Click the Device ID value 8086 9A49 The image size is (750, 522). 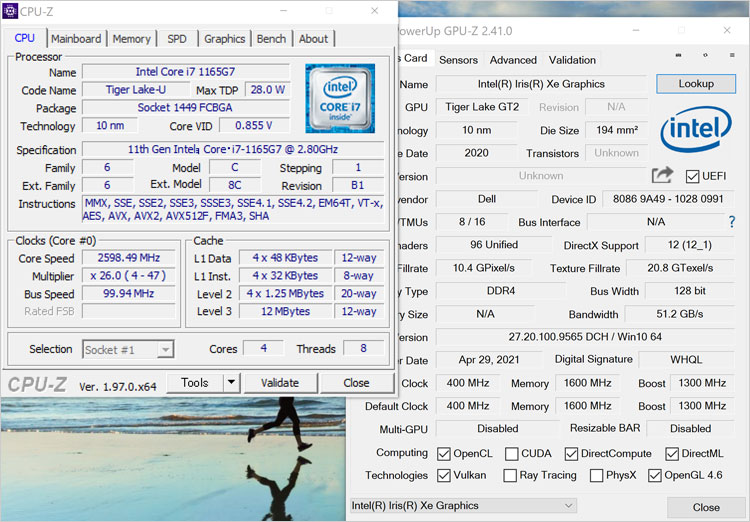point(668,199)
